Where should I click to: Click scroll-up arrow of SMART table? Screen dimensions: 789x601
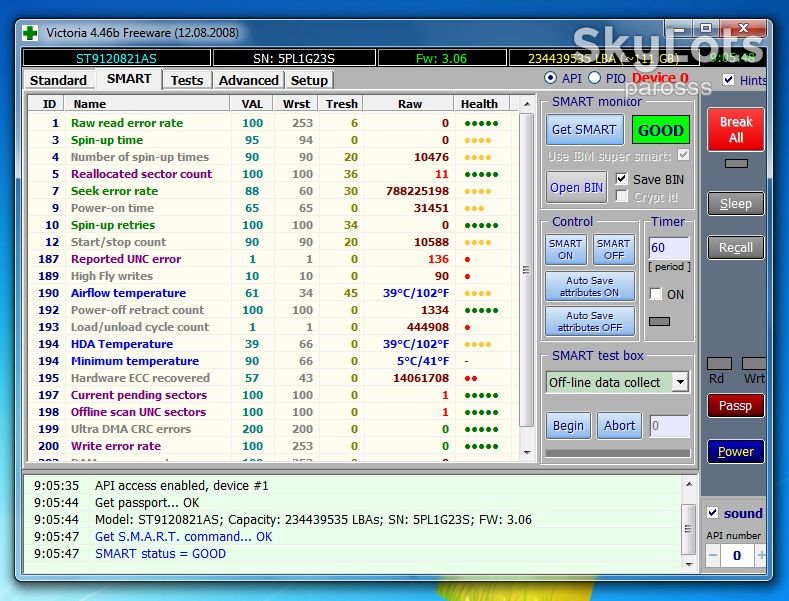tap(526, 104)
